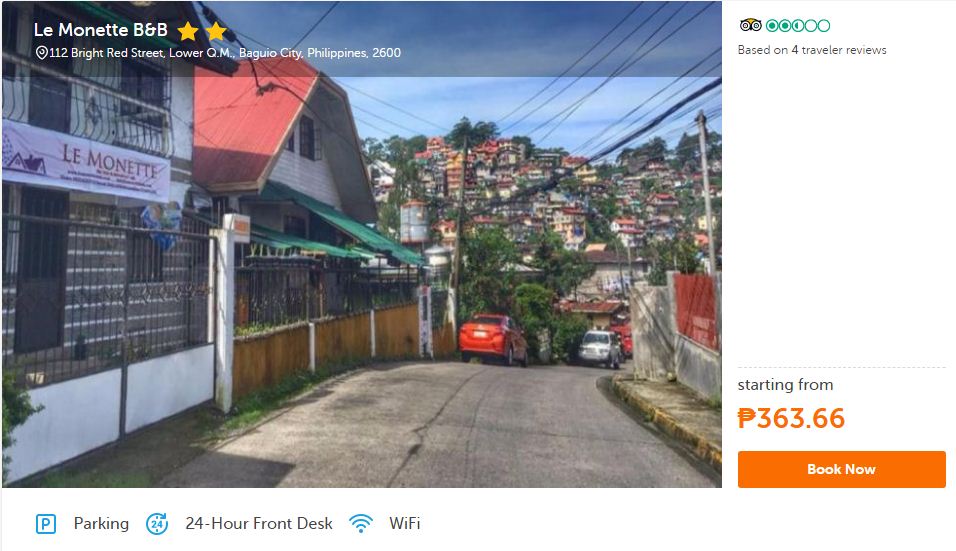Click the 'starting from' label above price

785,385
